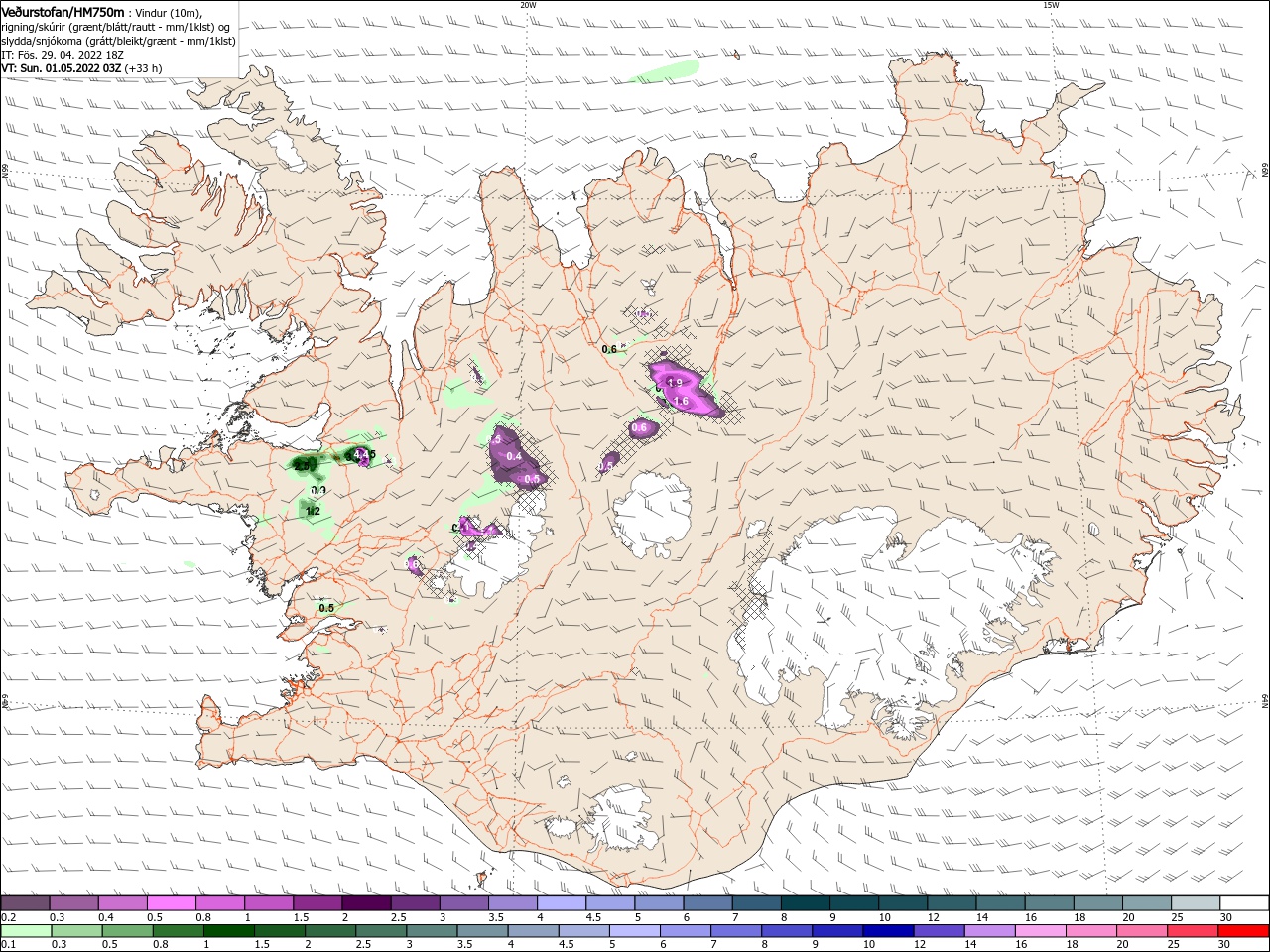The height and width of the screenshot is (952, 1270).
Task: Click the 'Vindur (10m)' legend description text
Action: [x=168, y=12]
